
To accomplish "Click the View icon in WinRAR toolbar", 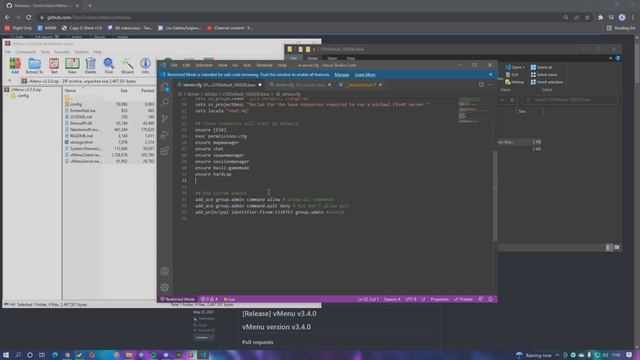I will 72,65.
